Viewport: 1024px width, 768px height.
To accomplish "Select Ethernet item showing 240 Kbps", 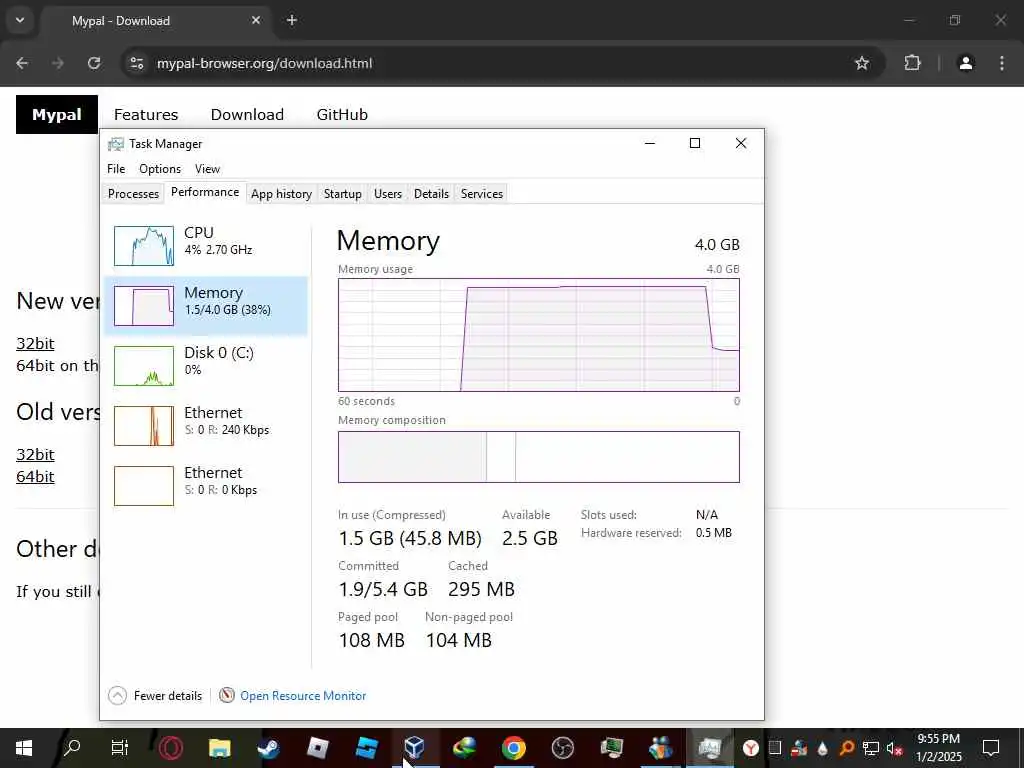I will pyautogui.click(x=206, y=426).
